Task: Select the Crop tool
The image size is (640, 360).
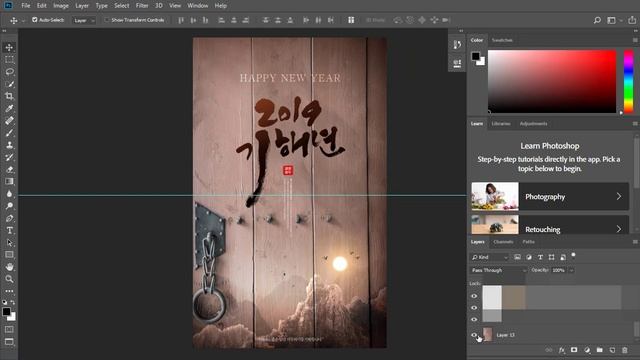Action: pos(9,96)
